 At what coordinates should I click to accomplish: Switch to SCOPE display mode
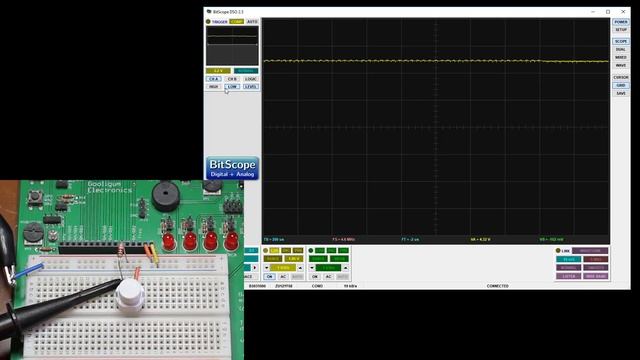pyautogui.click(x=621, y=42)
